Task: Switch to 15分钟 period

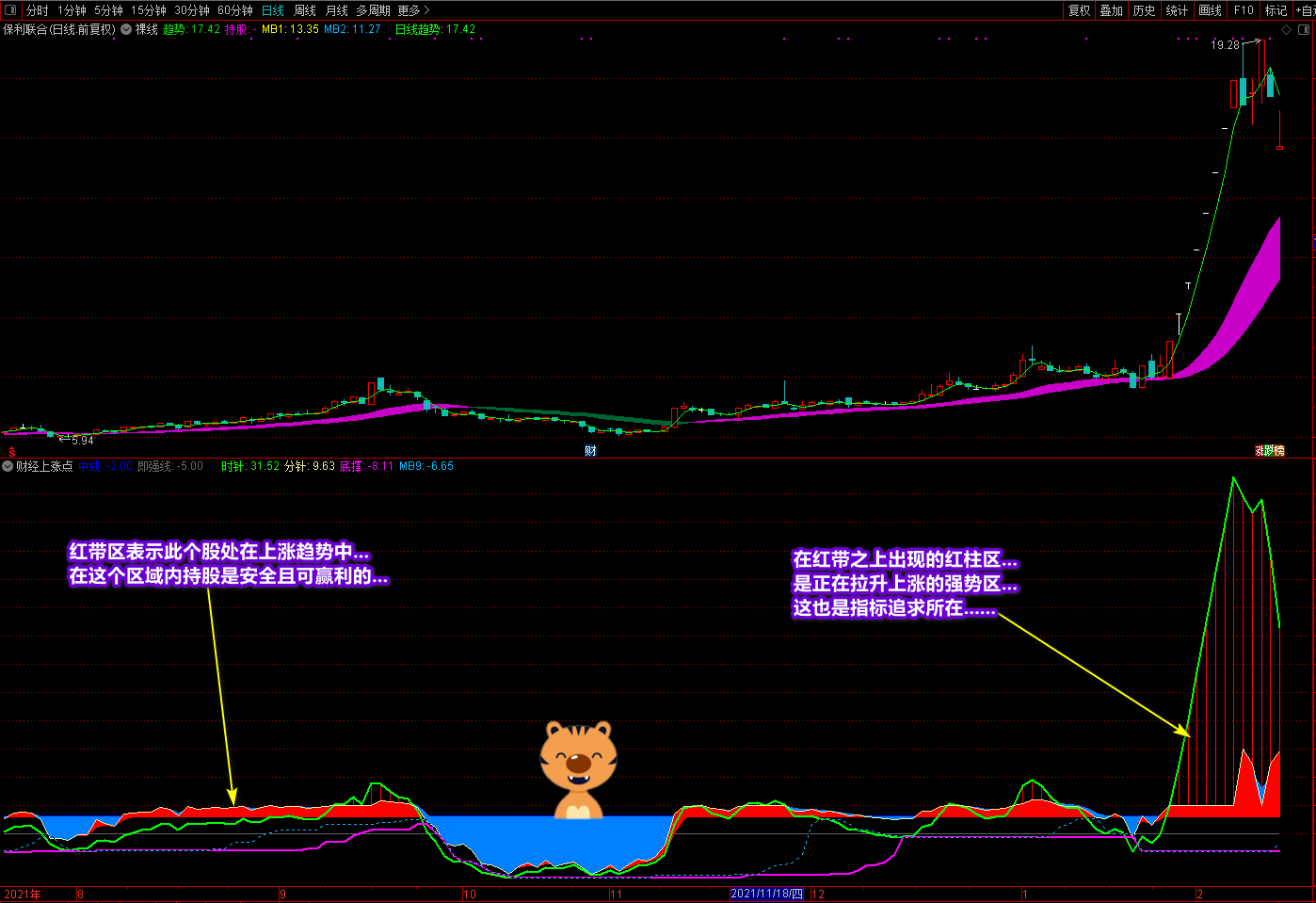Action: 149,10
